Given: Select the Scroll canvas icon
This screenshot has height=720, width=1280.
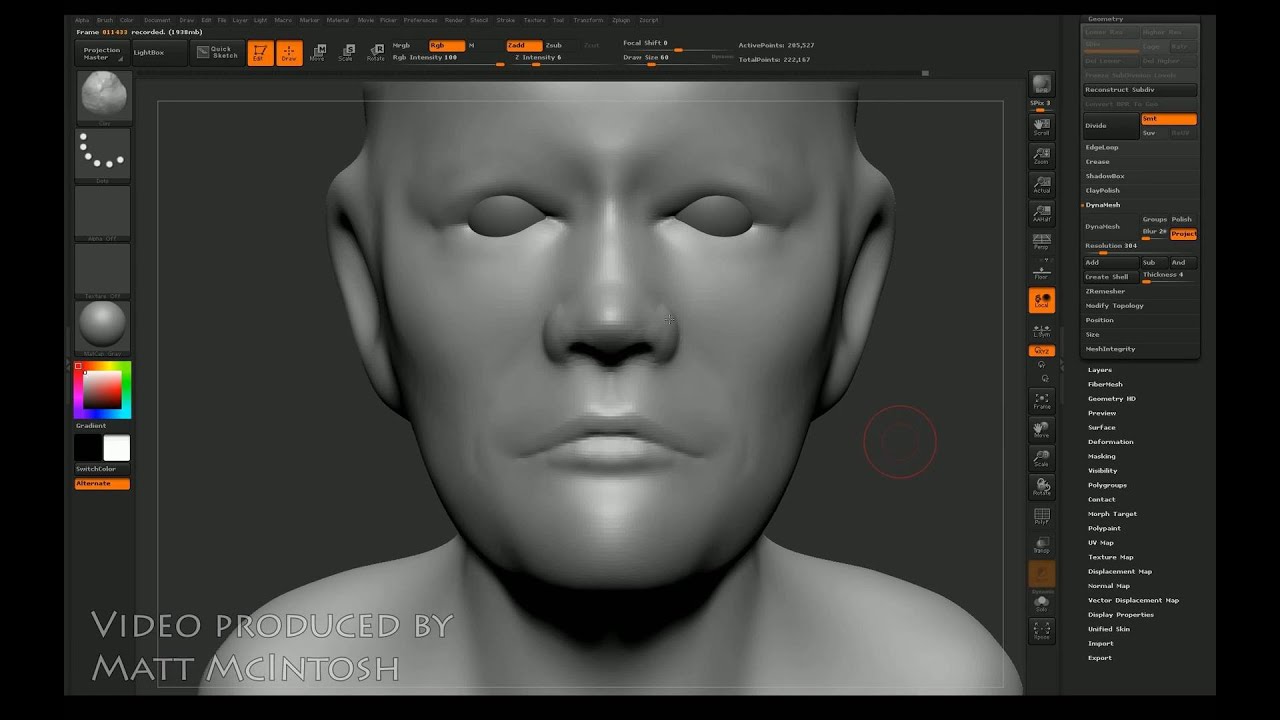Looking at the screenshot, I should (1041, 127).
